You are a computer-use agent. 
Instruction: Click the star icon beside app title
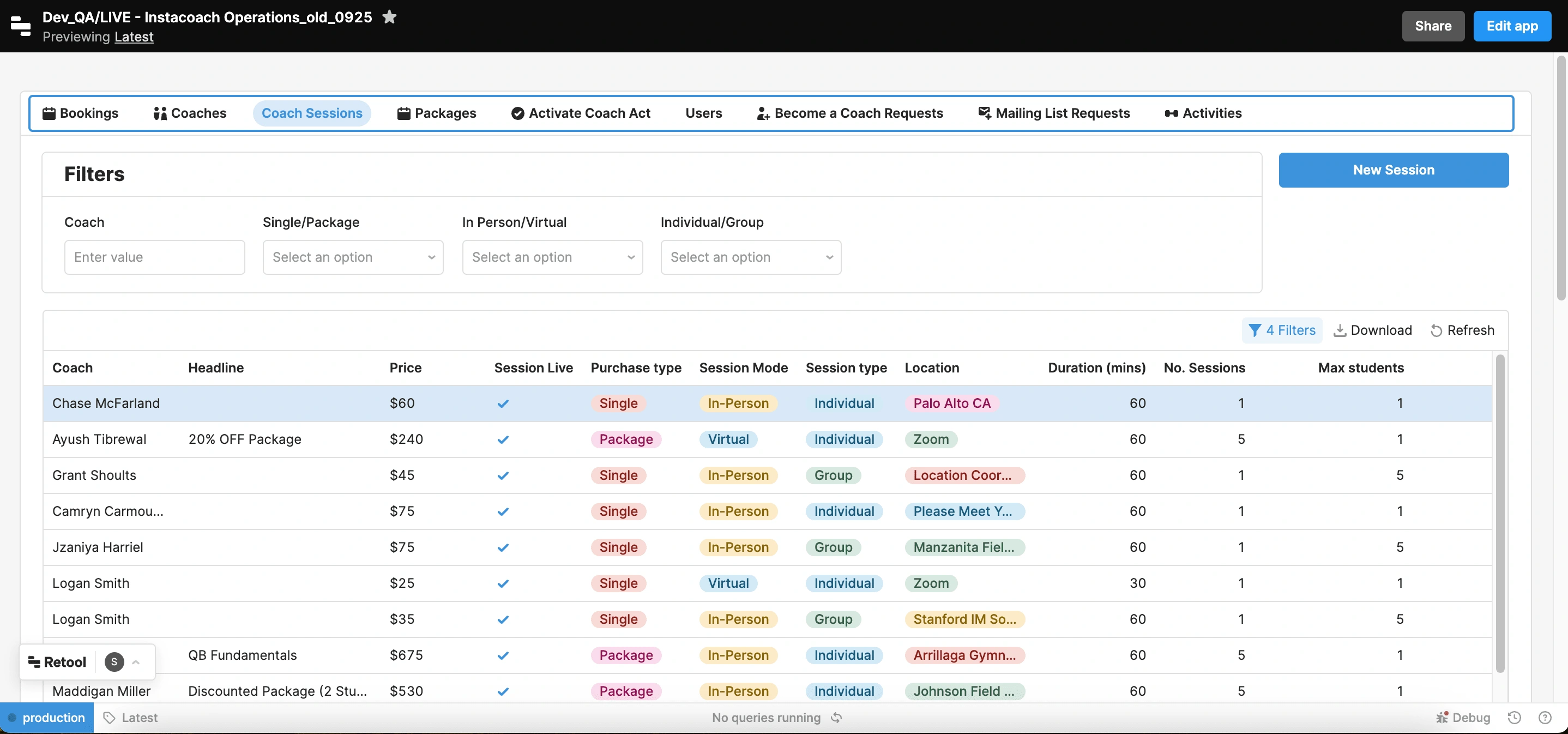pos(390,17)
